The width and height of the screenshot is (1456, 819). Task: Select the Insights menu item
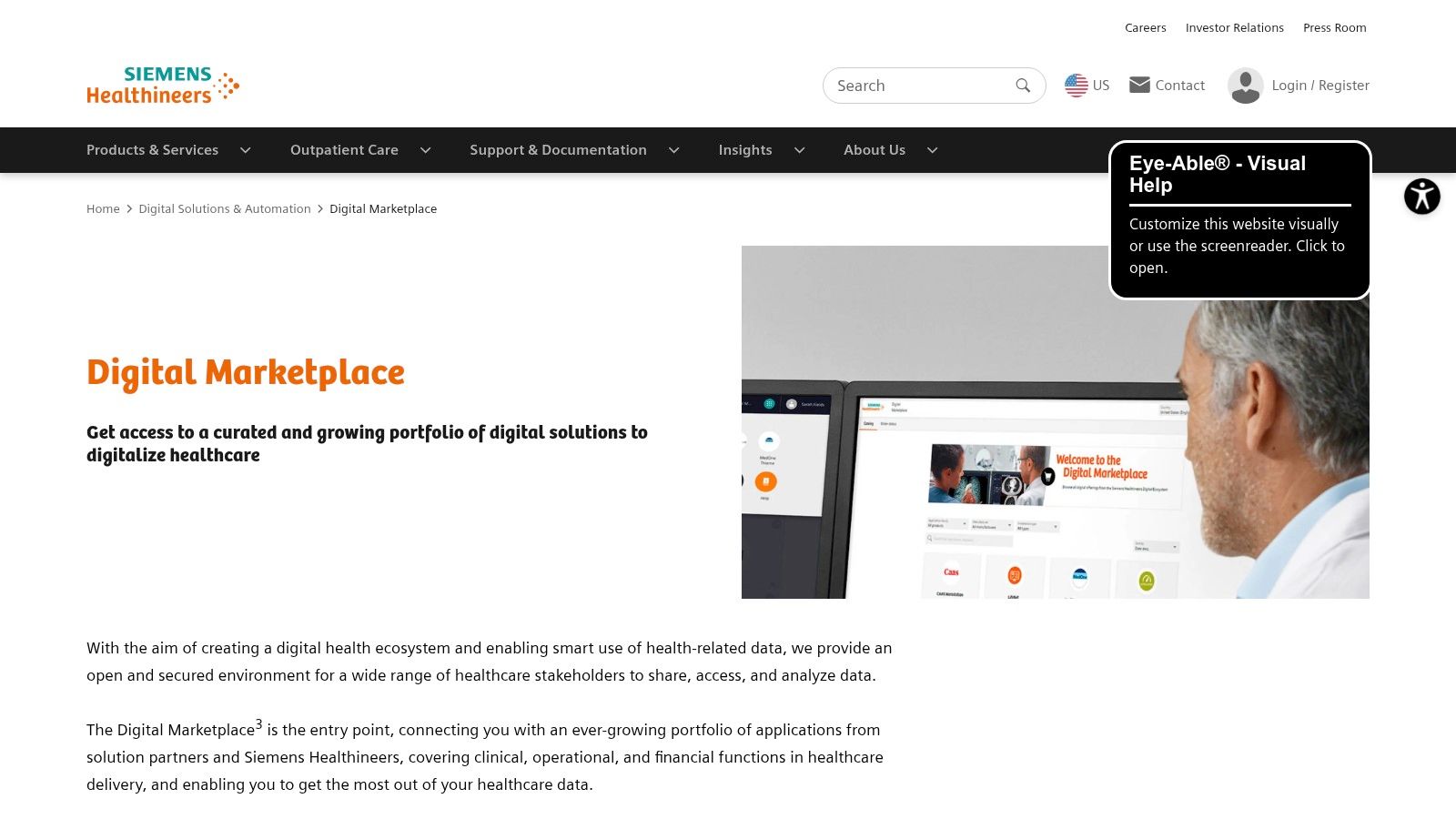(745, 150)
